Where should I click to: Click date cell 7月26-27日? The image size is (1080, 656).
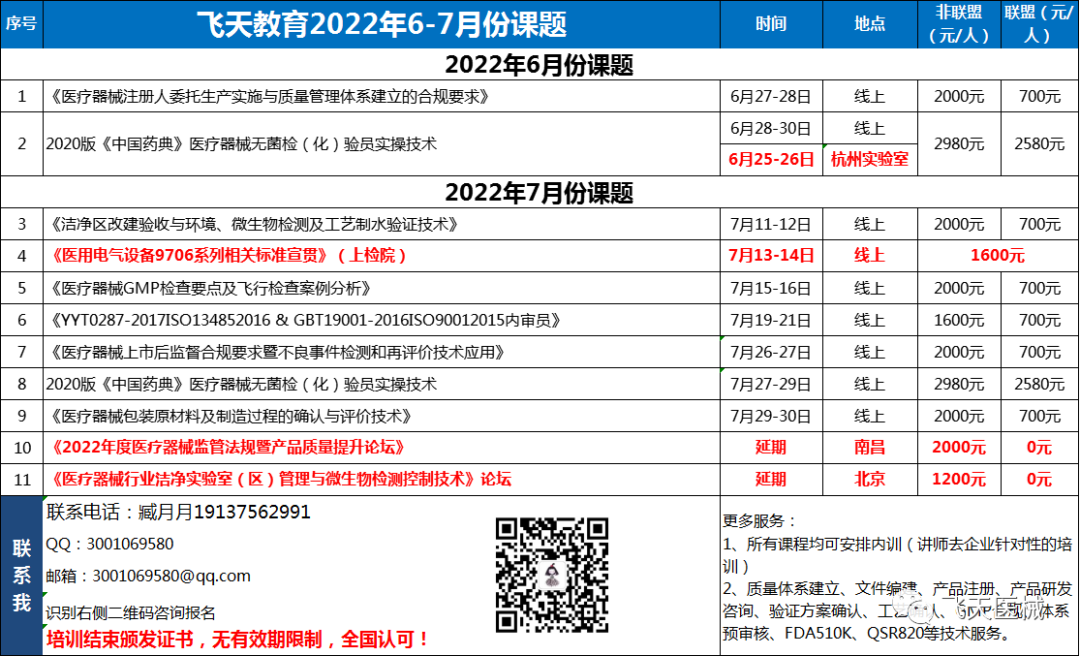click(771, 352)
